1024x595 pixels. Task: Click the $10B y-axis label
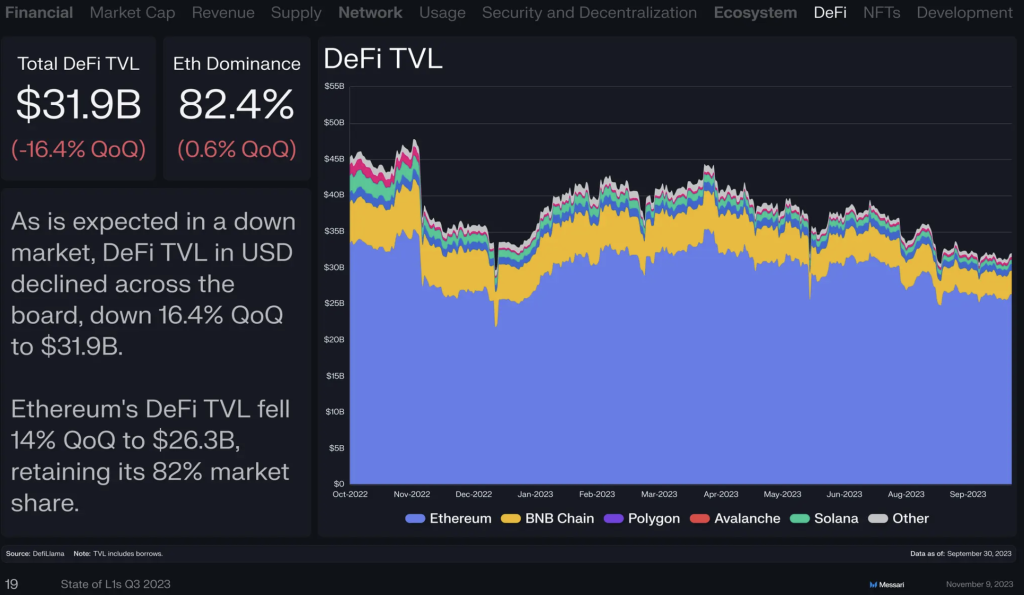pyautogui.click(x=334, y=411)
